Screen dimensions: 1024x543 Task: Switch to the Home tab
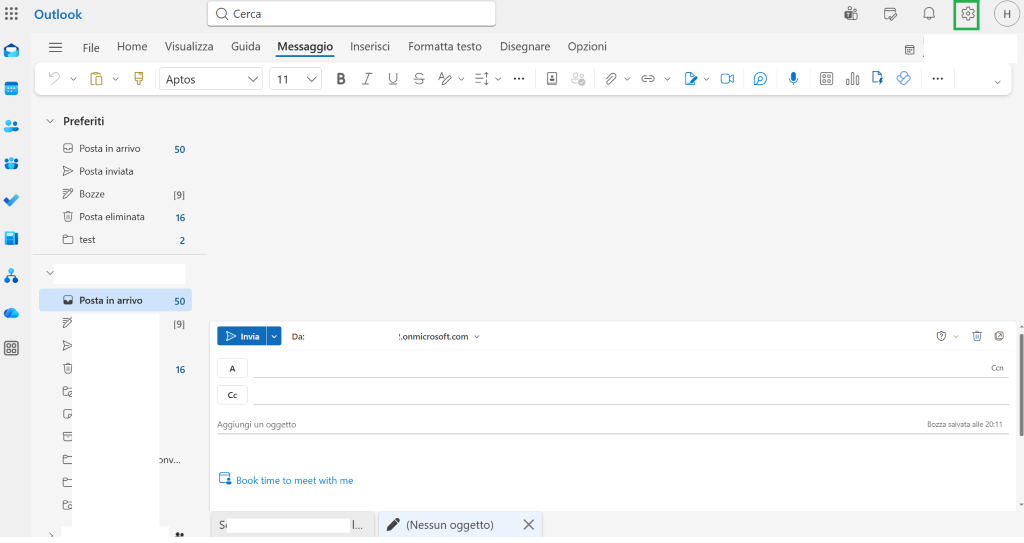pos(132,46)
